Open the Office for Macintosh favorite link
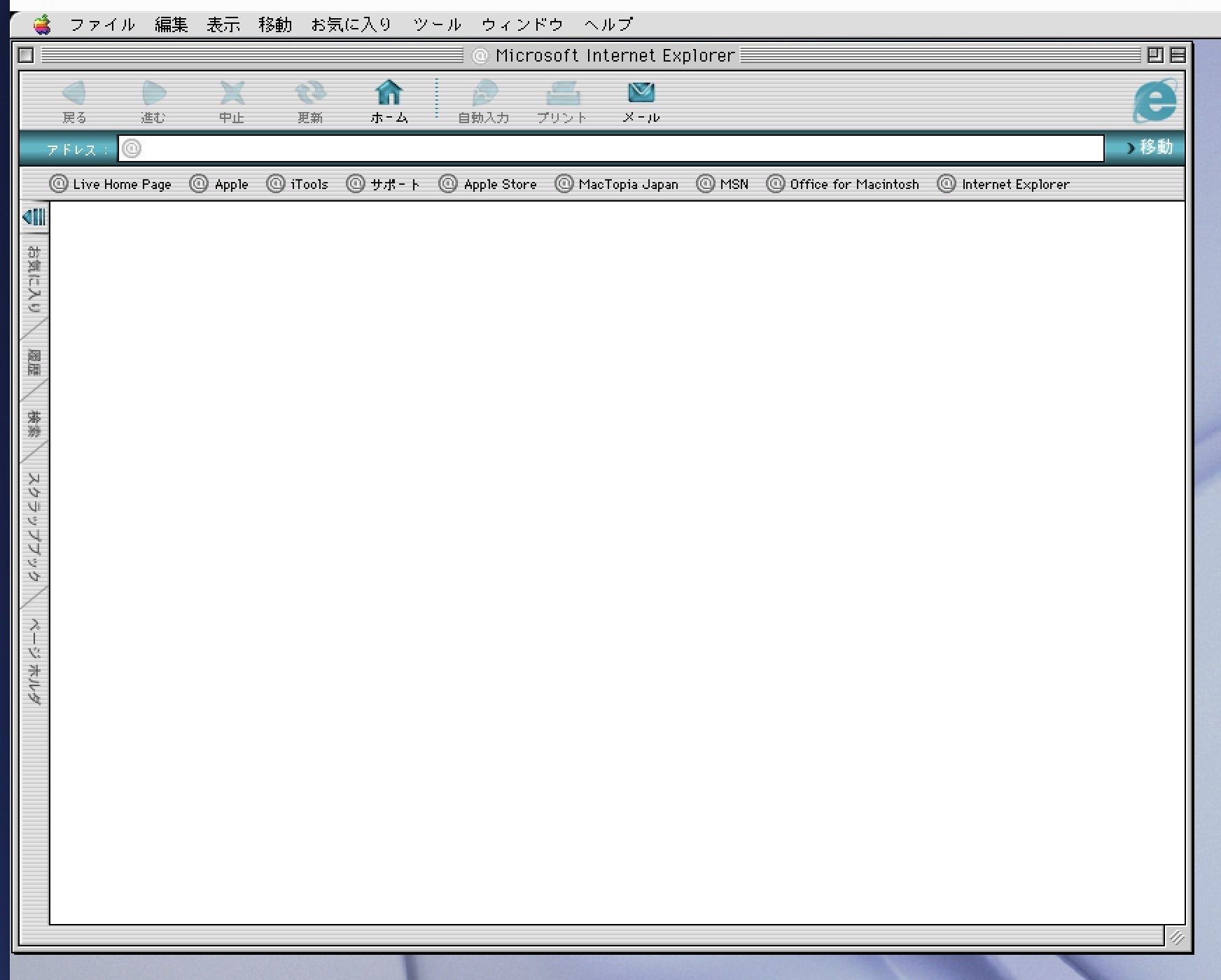 [x=843, y=184]
